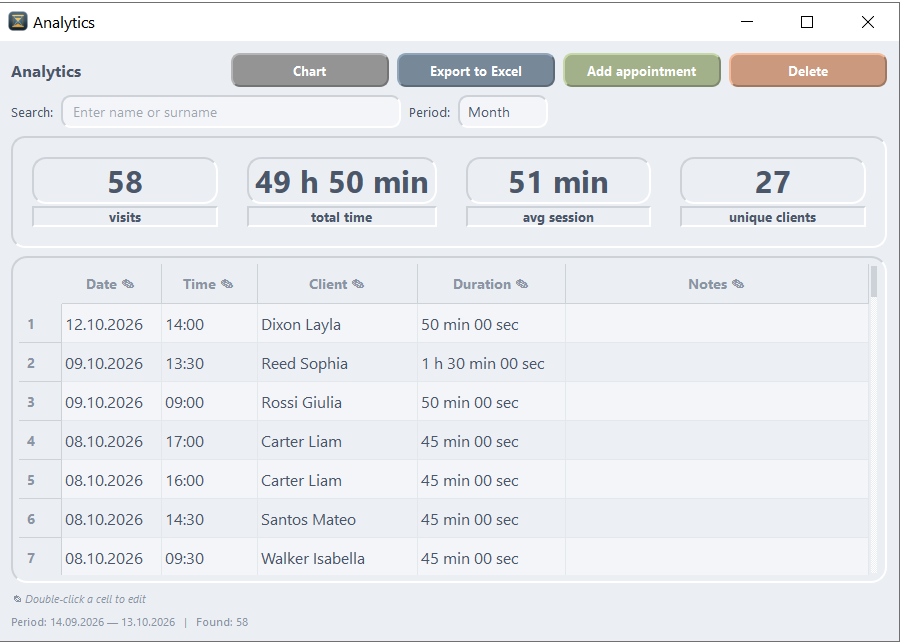900x644 pixels.
Task: Click Carter Liam in the 17:00 row
Action: coord(338,441)
